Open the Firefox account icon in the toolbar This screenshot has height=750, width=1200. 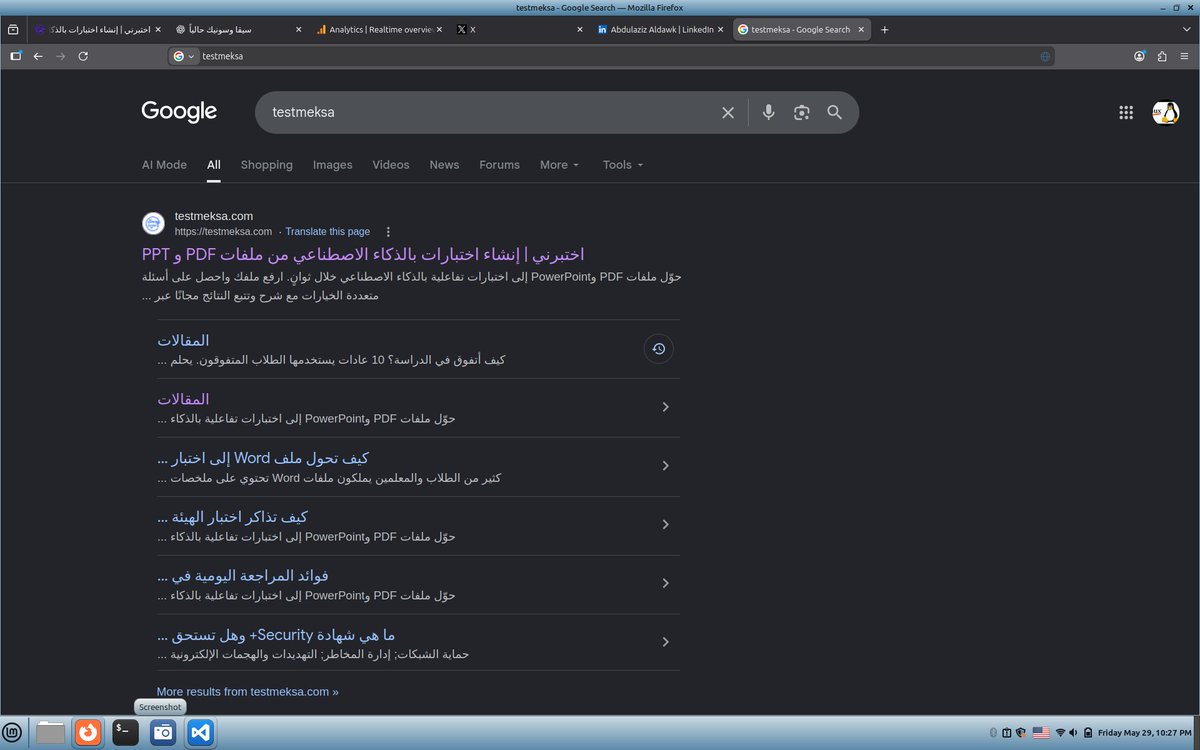(1139, 56)
